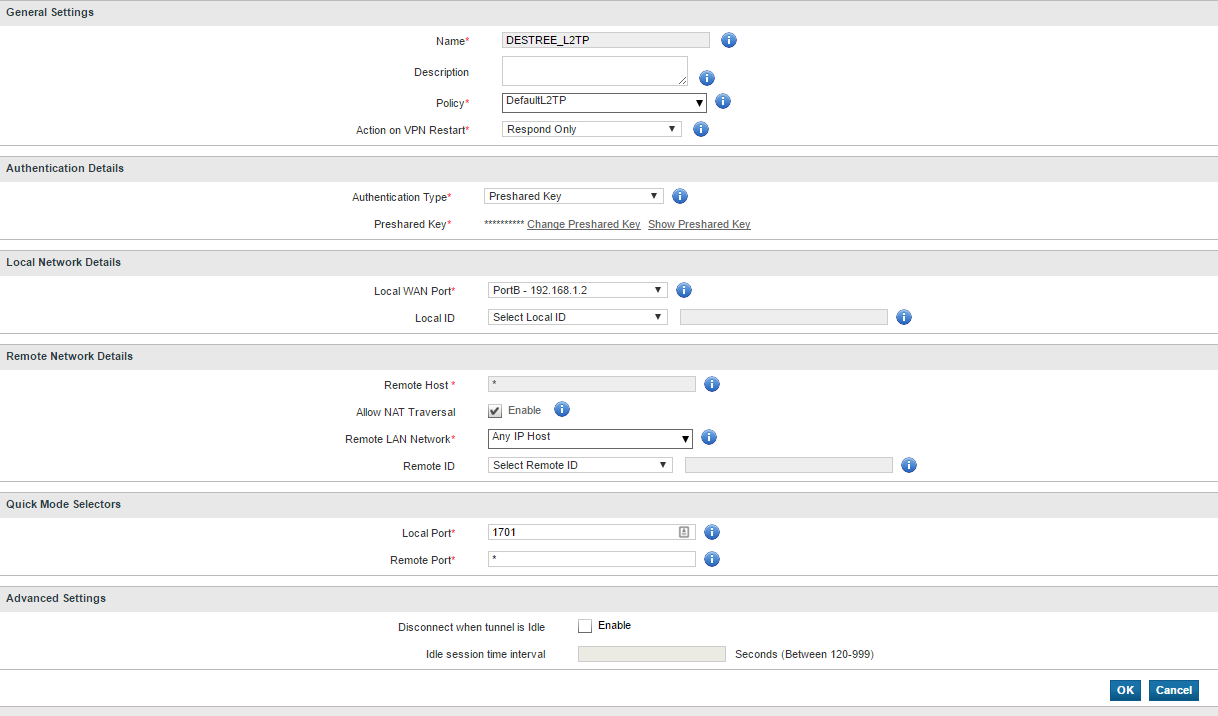This screenshot has height=716, width=1218.
Task: Click the Authentication Details section header
Action: click(x=609, y=168)
